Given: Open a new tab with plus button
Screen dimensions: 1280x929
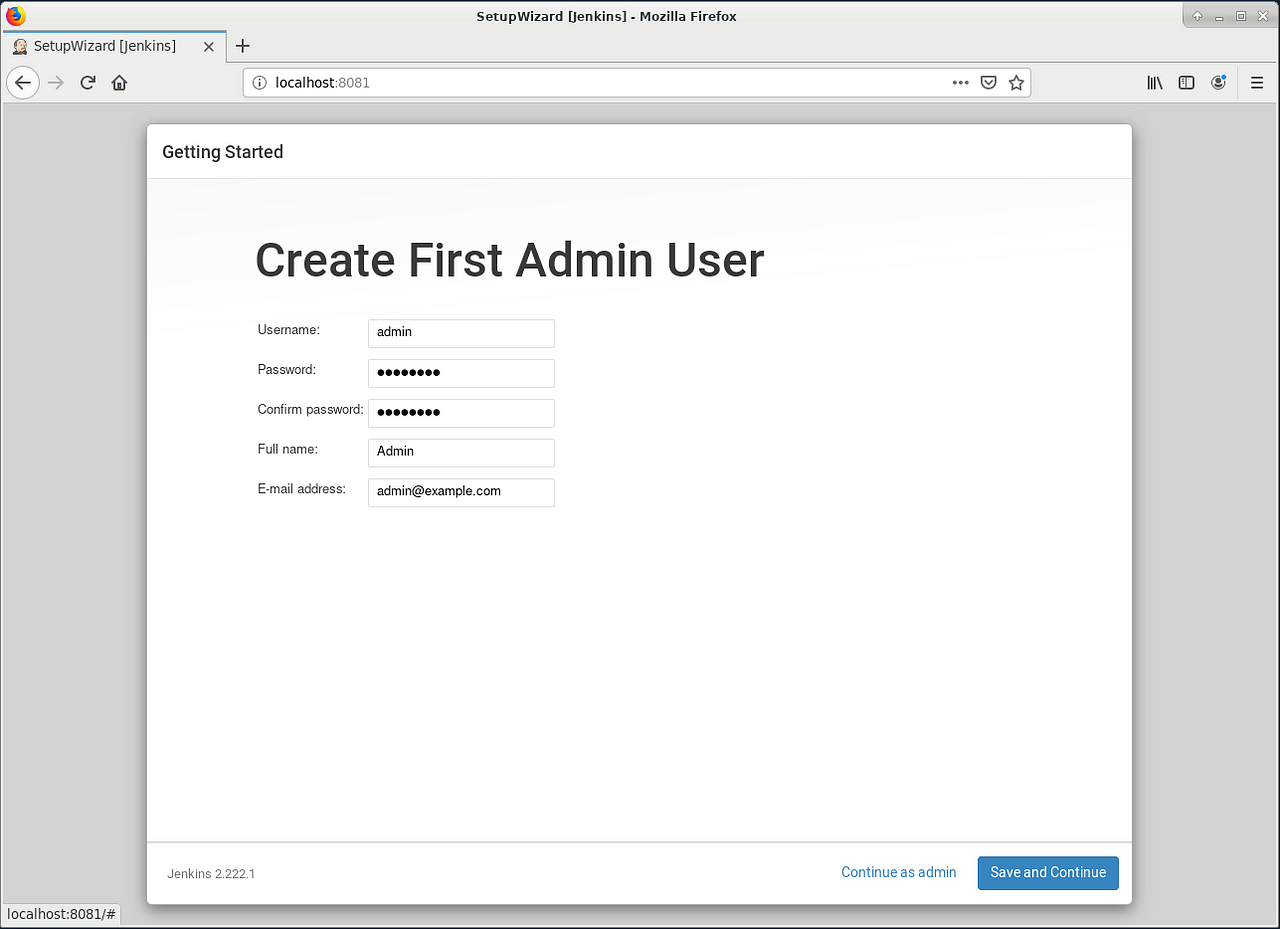Looking at the screenshot, I should (242, 46).
